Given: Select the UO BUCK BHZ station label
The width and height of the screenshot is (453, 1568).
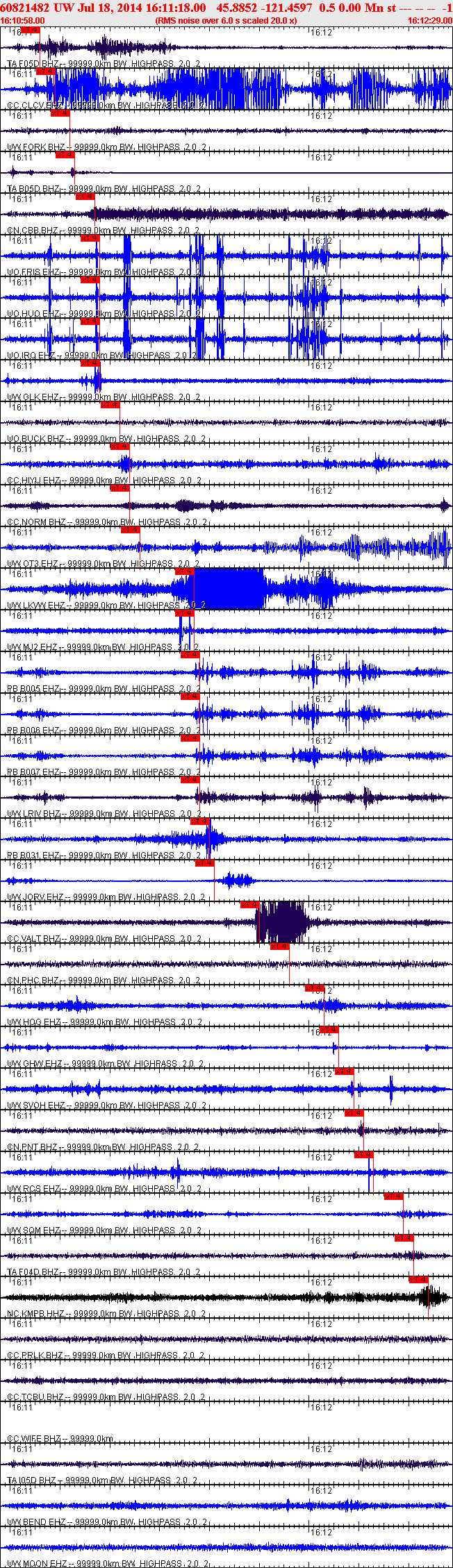Looking at the screenshot, I should pyautogui.click(x=35, y=439).
